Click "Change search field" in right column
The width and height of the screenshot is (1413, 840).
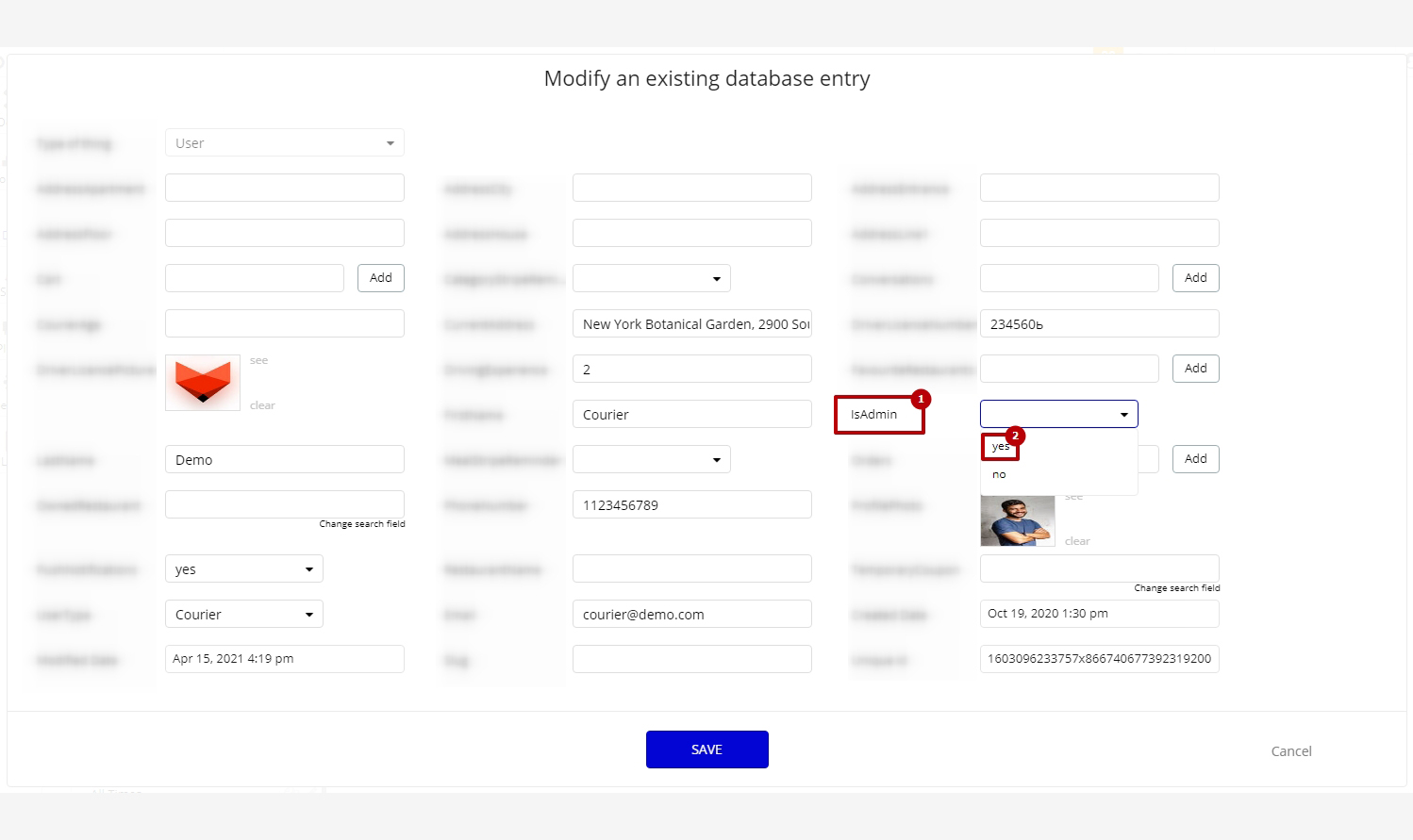(1176, 588)
